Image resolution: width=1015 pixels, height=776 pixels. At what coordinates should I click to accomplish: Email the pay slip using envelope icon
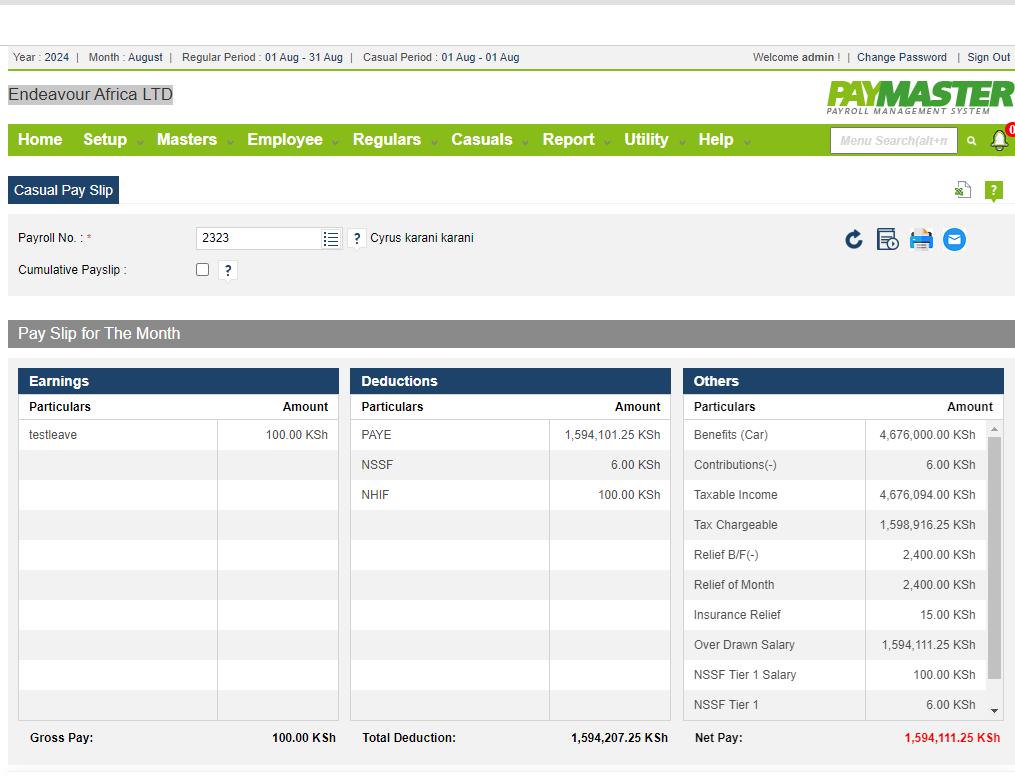[x=955, y=240]
